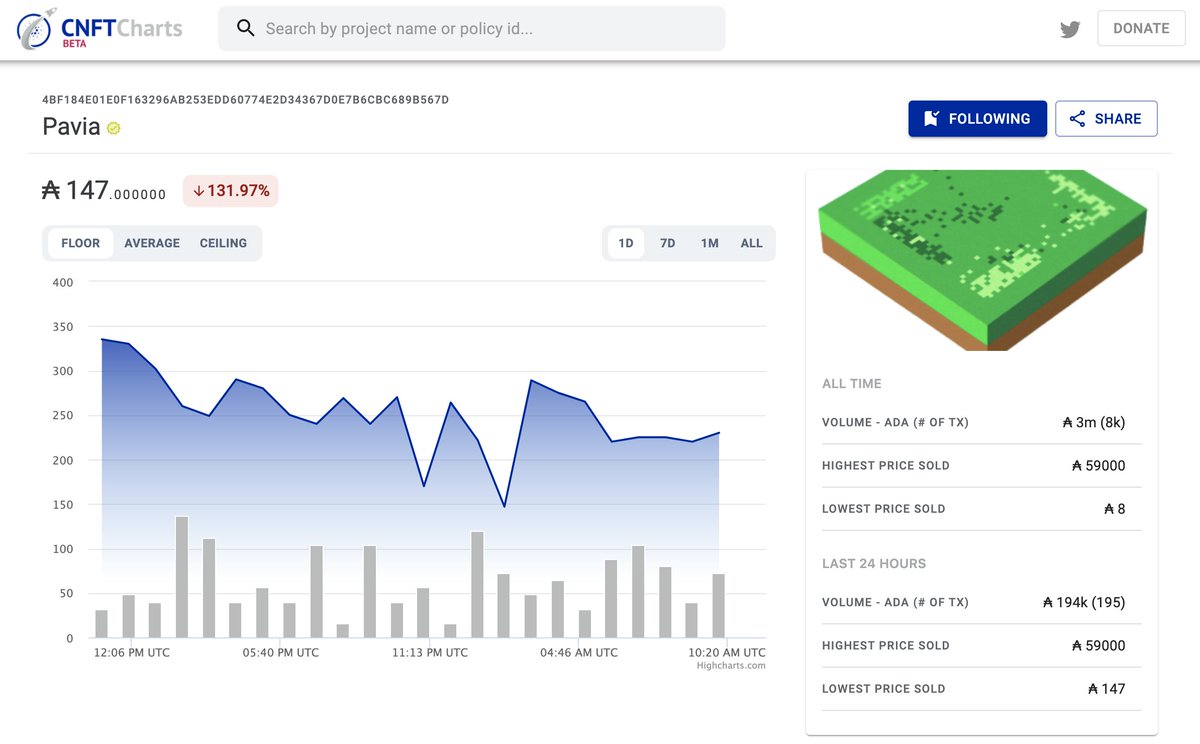The height and width of the screenshot is (744, 1200).
Task: Open the Highcharts.com credit link
Action: point(732,665)
